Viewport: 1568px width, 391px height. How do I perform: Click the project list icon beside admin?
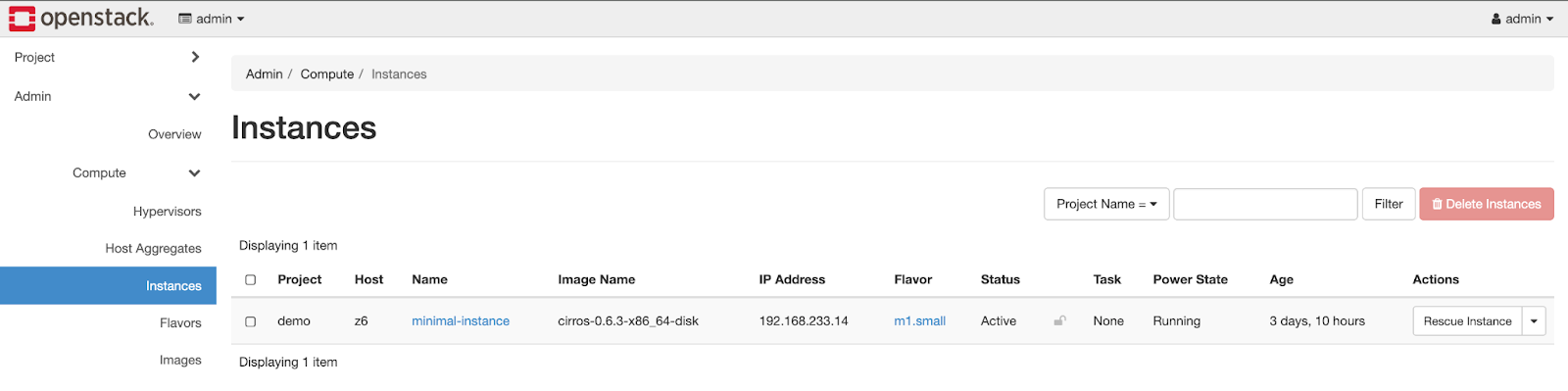coord(185,19)
